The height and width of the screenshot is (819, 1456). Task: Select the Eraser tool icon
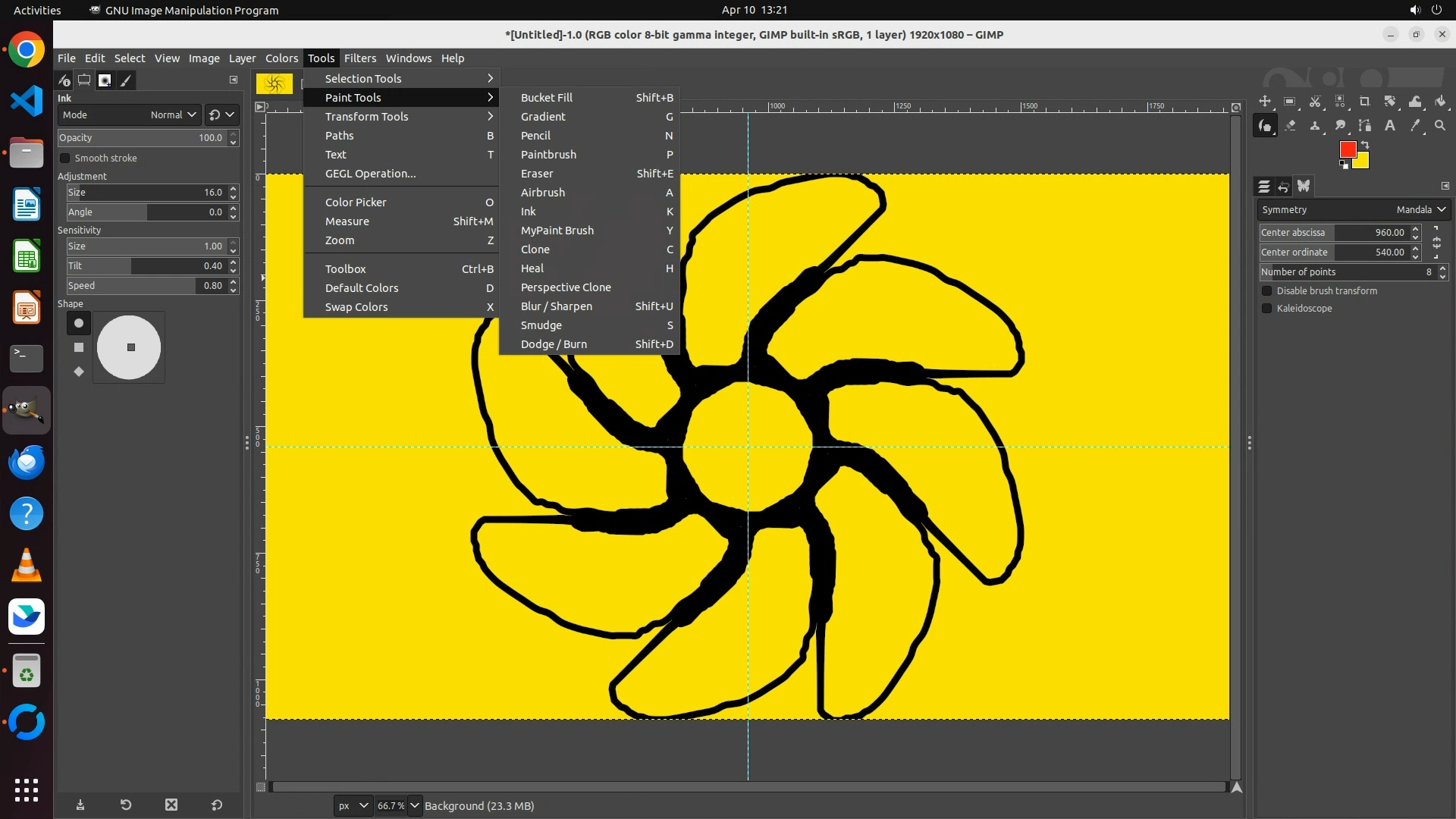[x=1290, y=126]
